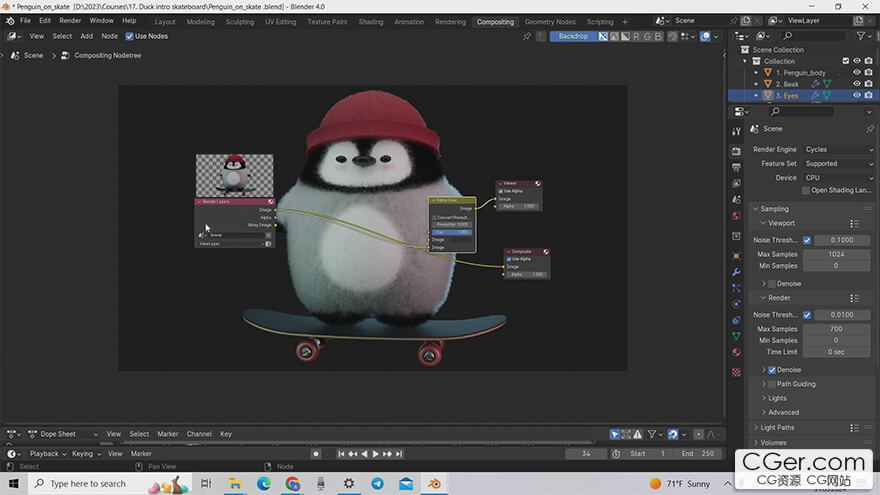Open Blender icon in the Windows taskbar

[434, 483]
